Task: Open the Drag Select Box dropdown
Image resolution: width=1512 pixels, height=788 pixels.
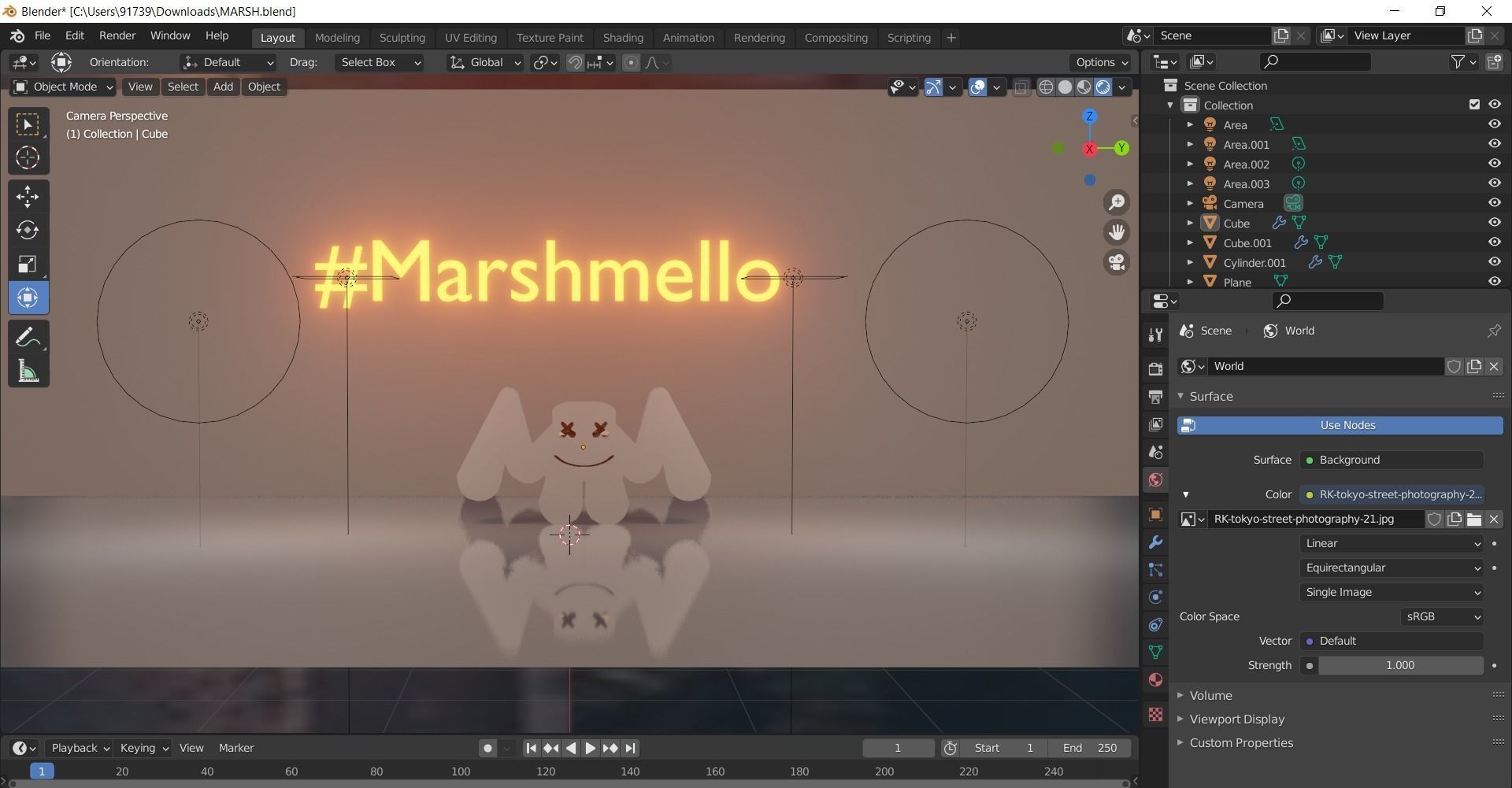Action: pos(380,62)
